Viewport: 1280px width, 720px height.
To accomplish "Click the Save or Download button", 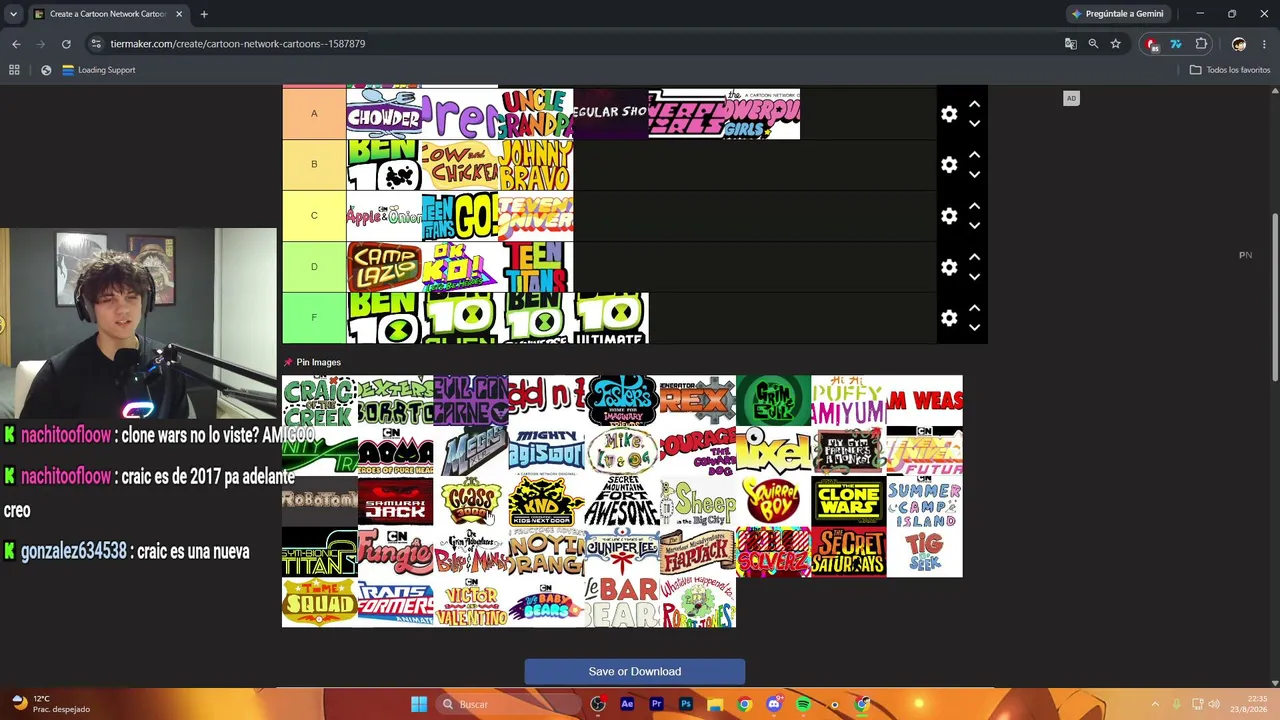I will (635, 672).
